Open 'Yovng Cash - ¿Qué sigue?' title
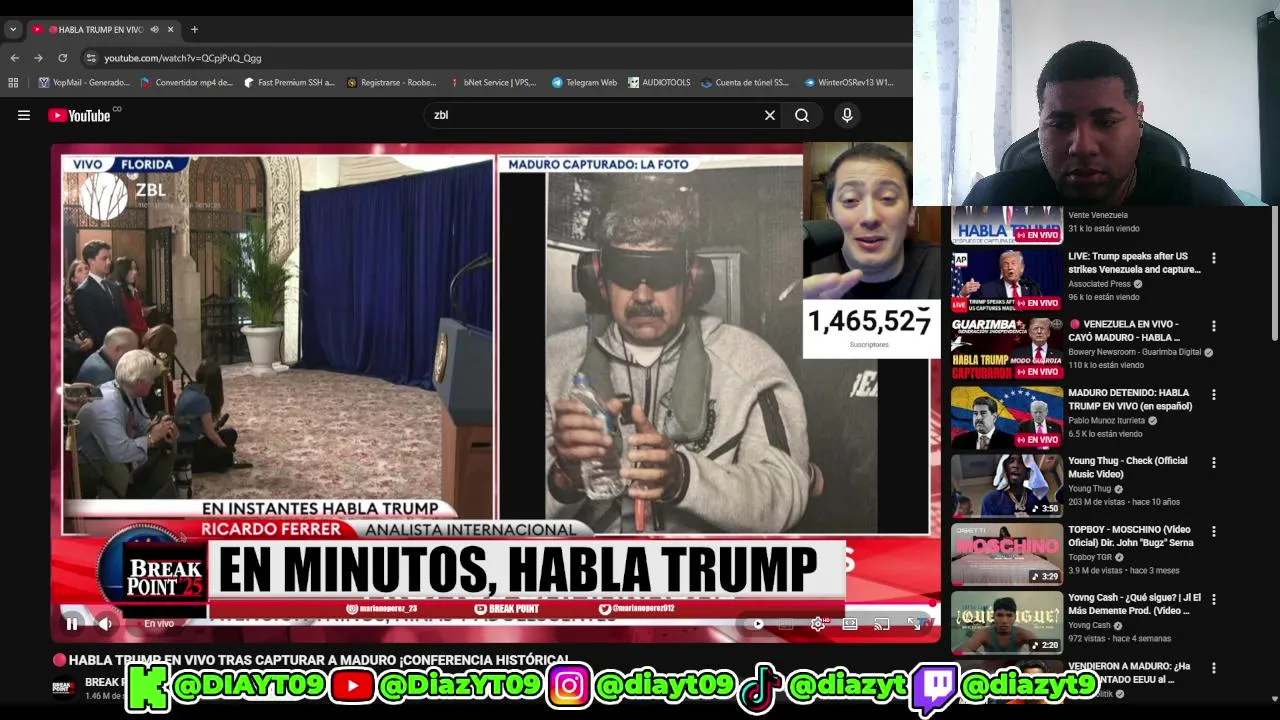Image resolution: width=1280 pixels, height=720 pixels. [1134, 604]
